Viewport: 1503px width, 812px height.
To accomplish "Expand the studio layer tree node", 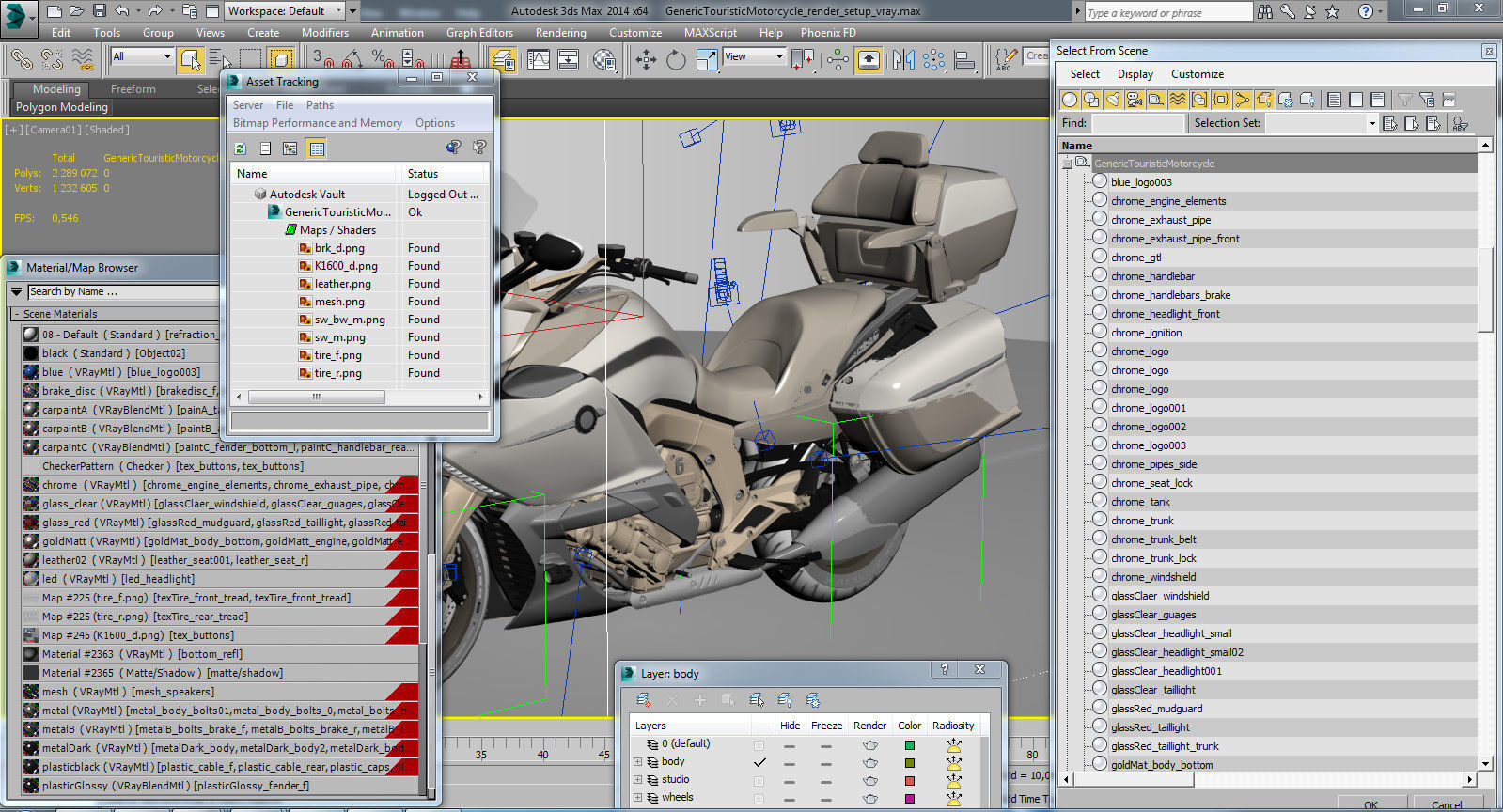I will pyautogui.click(x=638, y=780).
